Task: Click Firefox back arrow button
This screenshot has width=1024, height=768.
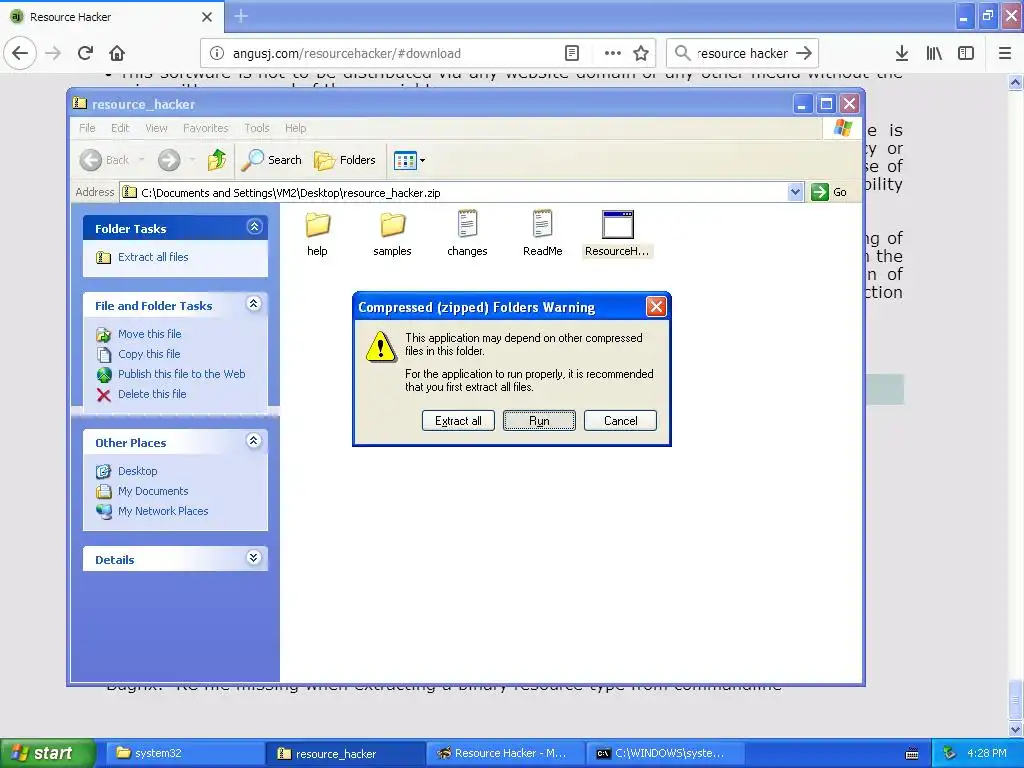Action: [x=20, y=53]
